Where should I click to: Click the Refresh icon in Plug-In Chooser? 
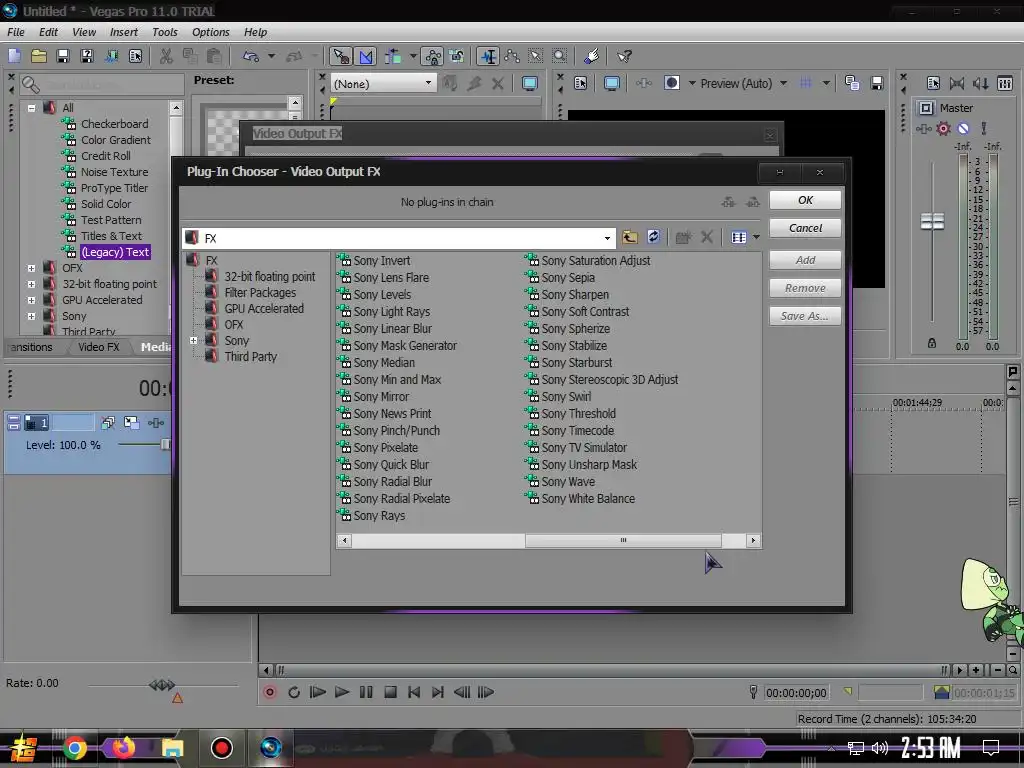pos(653,237)
